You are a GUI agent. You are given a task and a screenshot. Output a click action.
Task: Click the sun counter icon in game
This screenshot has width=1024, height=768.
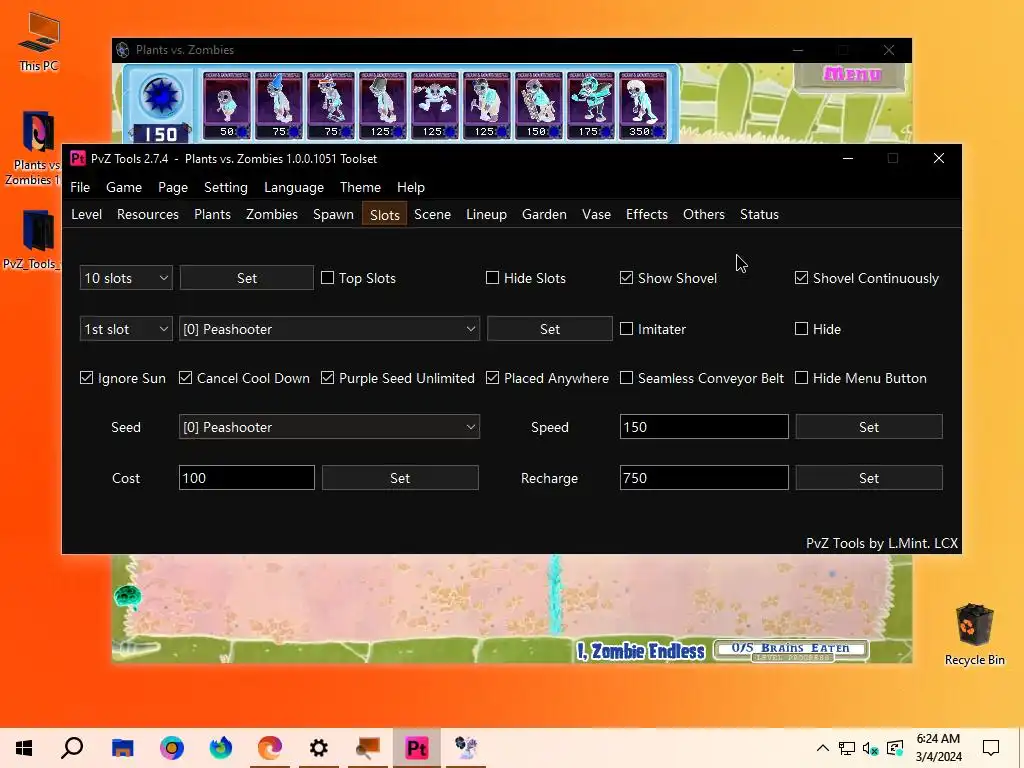[161, 96]
